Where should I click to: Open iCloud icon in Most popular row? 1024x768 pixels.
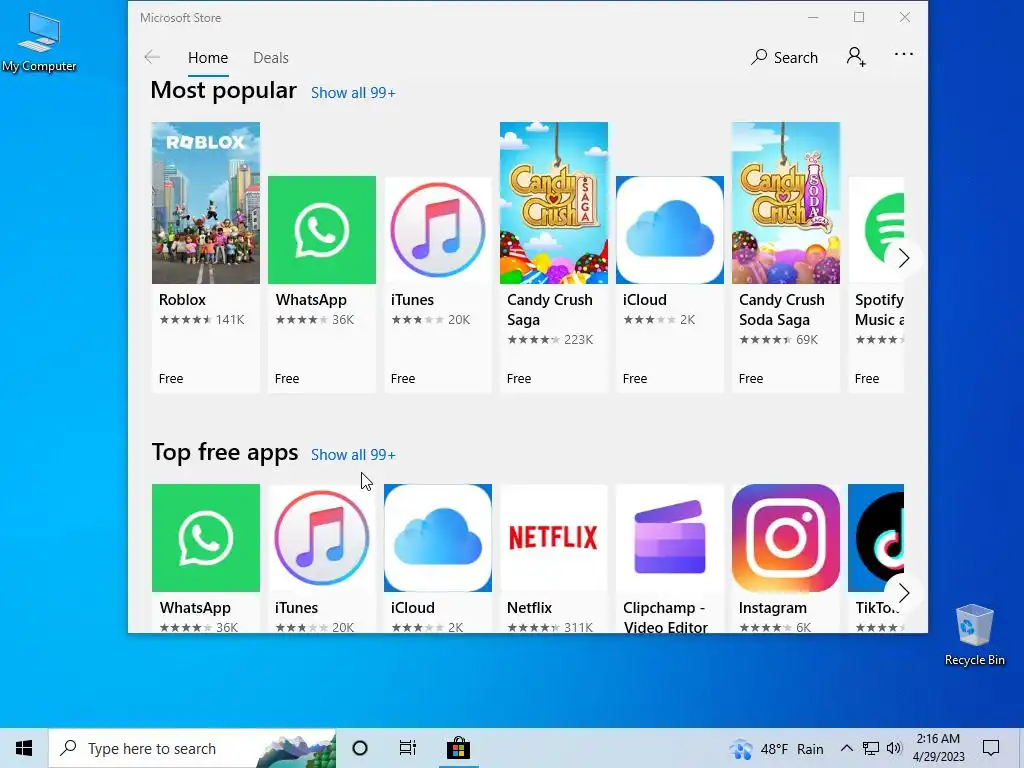coord(670,230)
